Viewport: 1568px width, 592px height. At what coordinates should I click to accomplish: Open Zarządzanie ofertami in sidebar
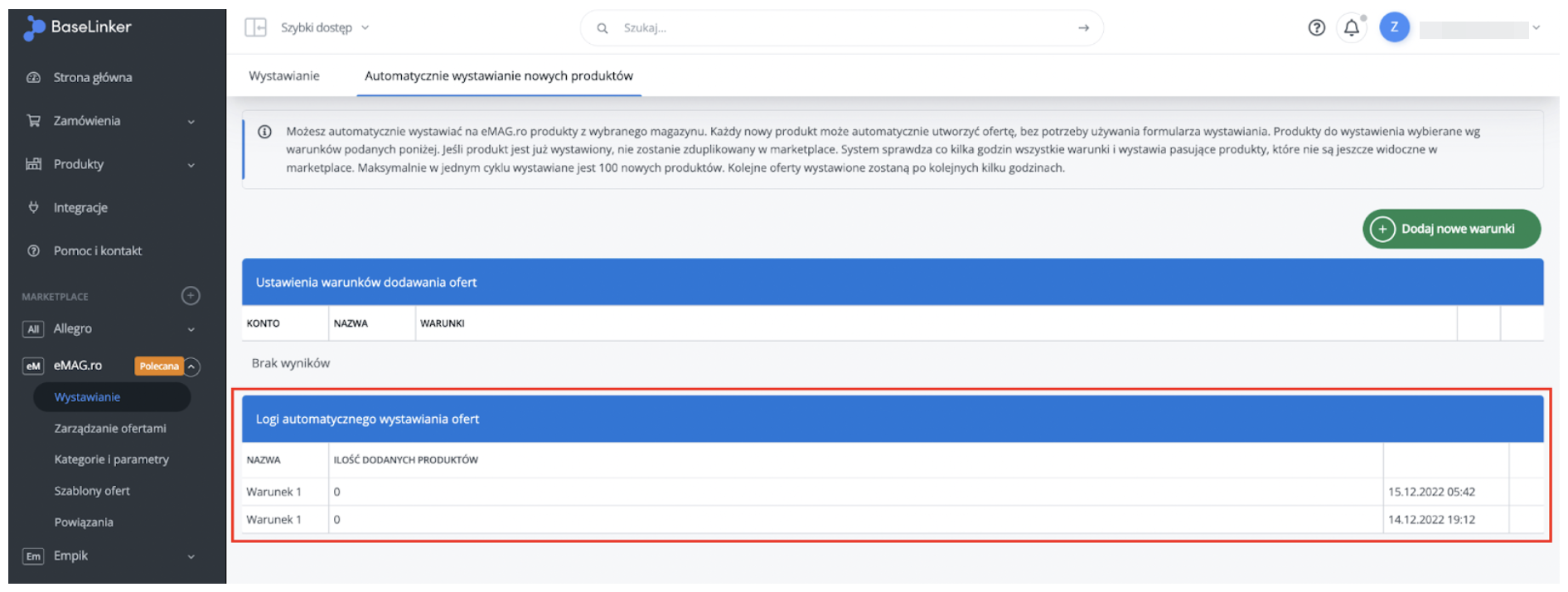(110, 429)
